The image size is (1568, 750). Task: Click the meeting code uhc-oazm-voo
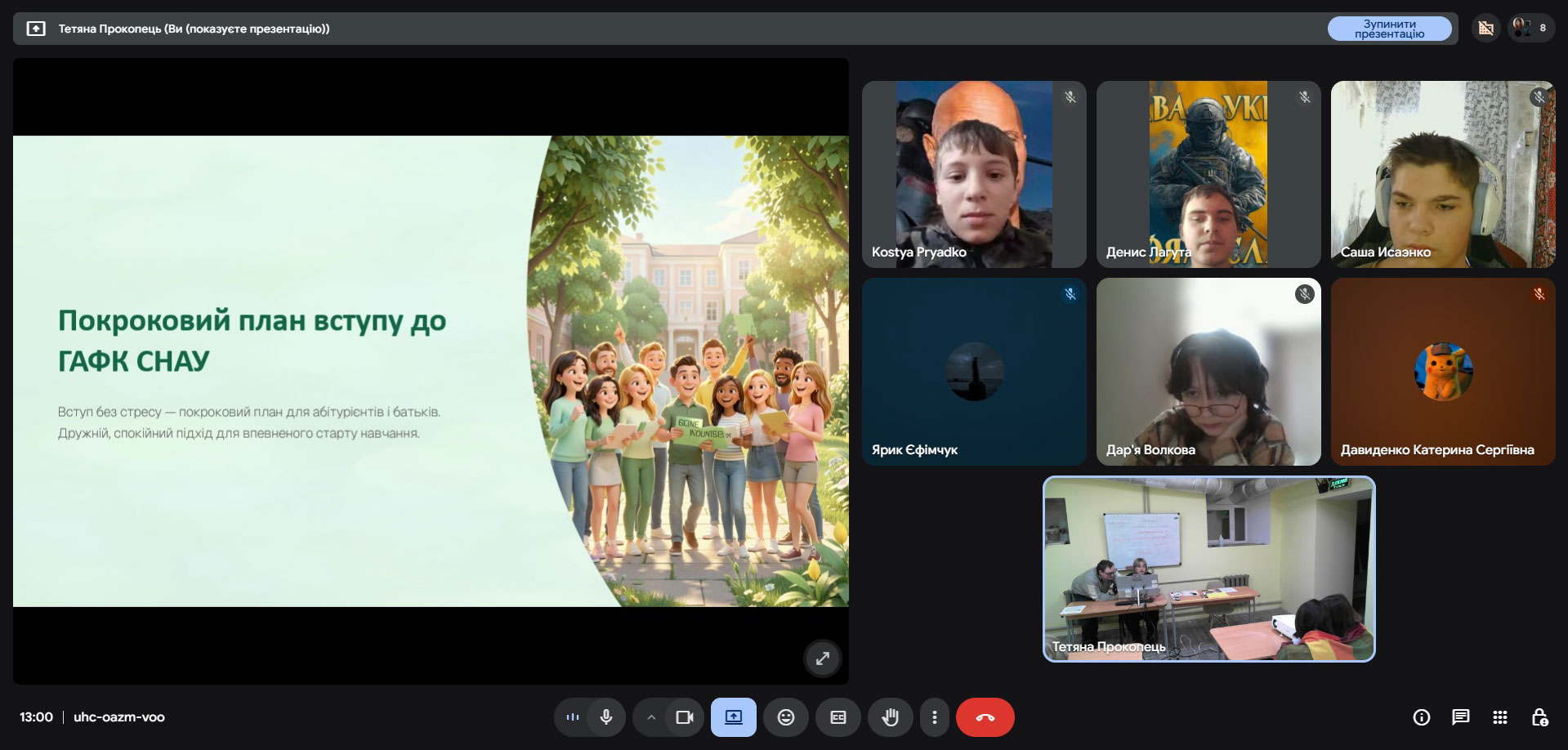pyautogui.click(x=119, y=717)
